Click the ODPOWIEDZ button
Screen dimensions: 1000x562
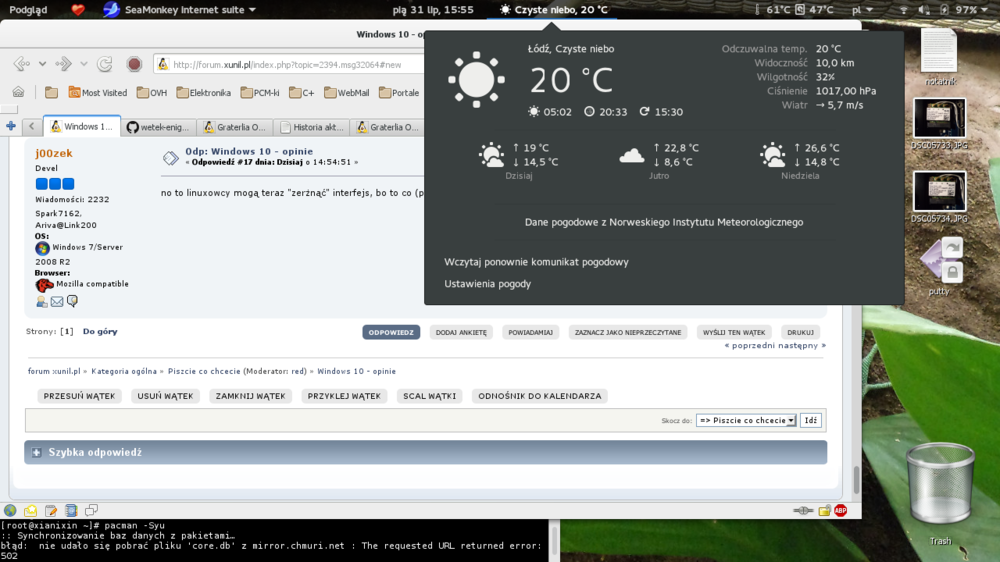pos(391,332)
